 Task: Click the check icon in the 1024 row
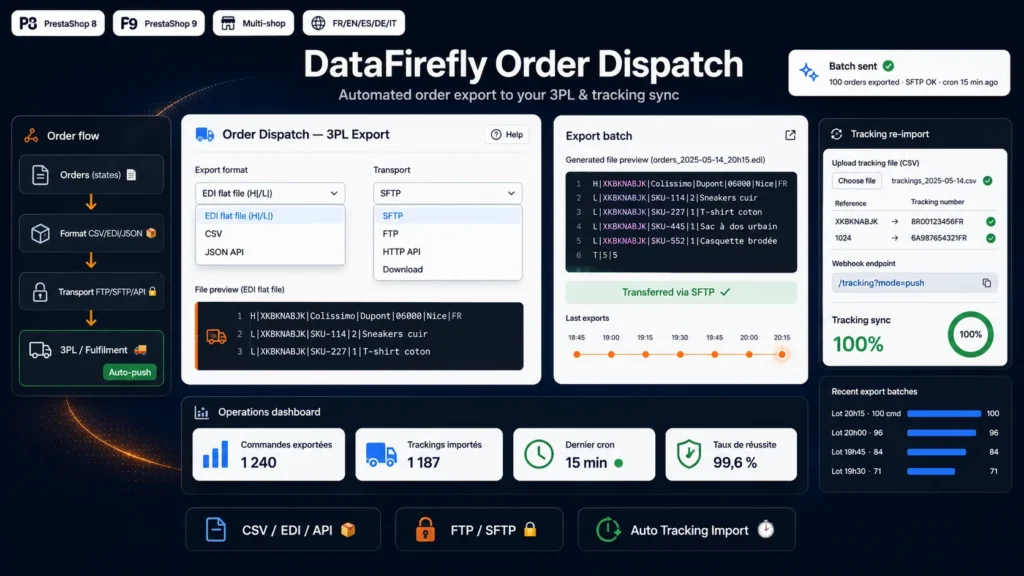click(x=991, y=238)
